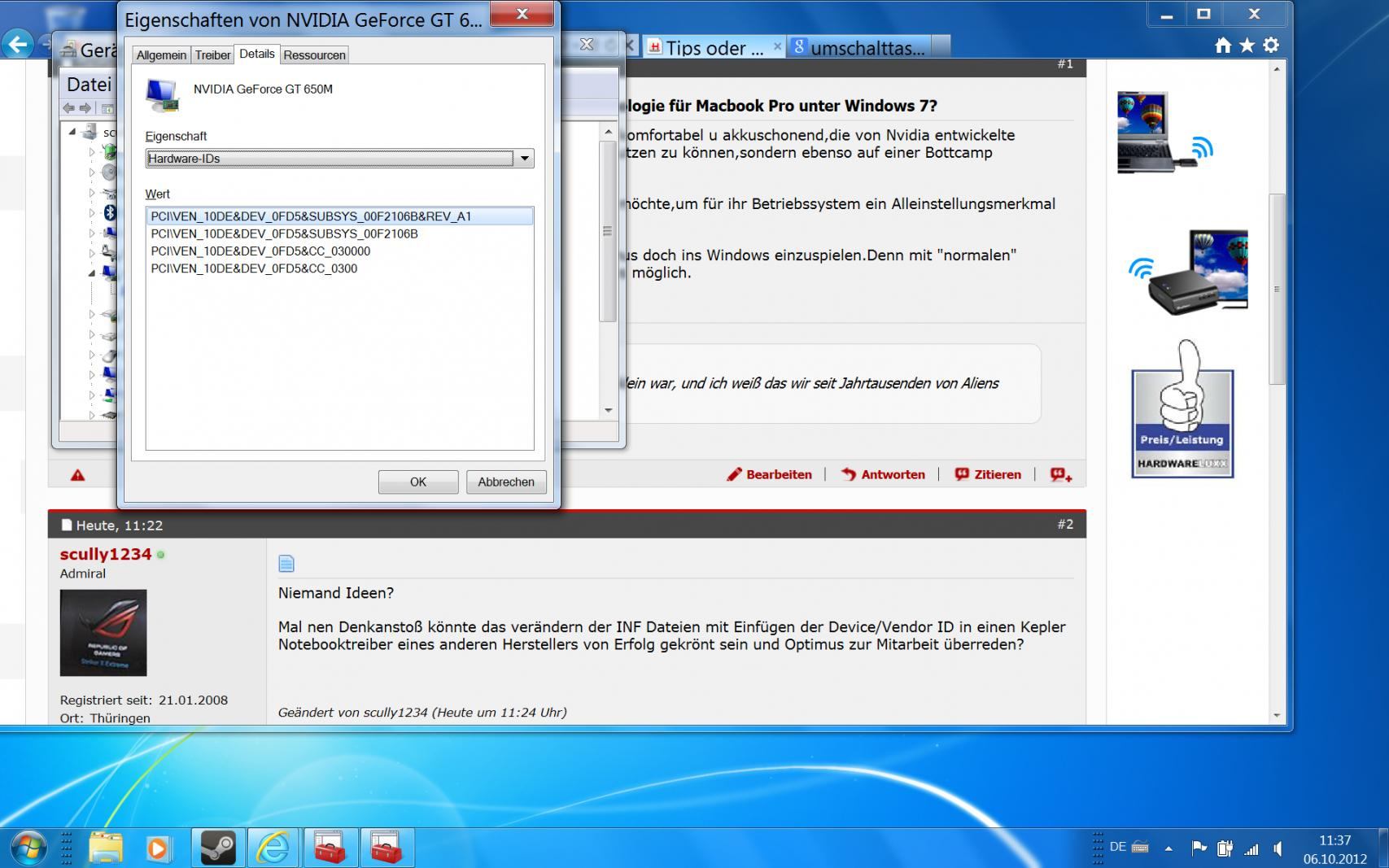The width and height of the screenshot is (1389, 868).
Task: Click the browser page vertical scrollbar thumb
Action: (x=1276, y=289)
